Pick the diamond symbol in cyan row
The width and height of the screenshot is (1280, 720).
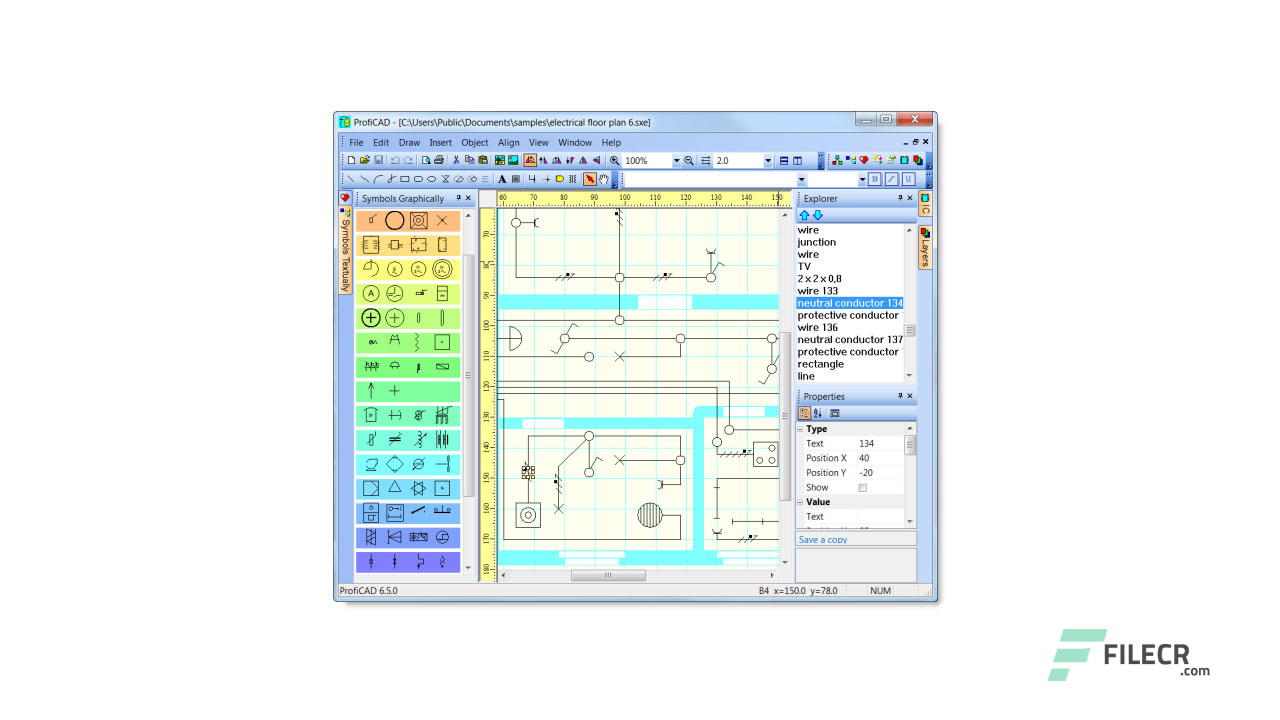coord(395,464)
